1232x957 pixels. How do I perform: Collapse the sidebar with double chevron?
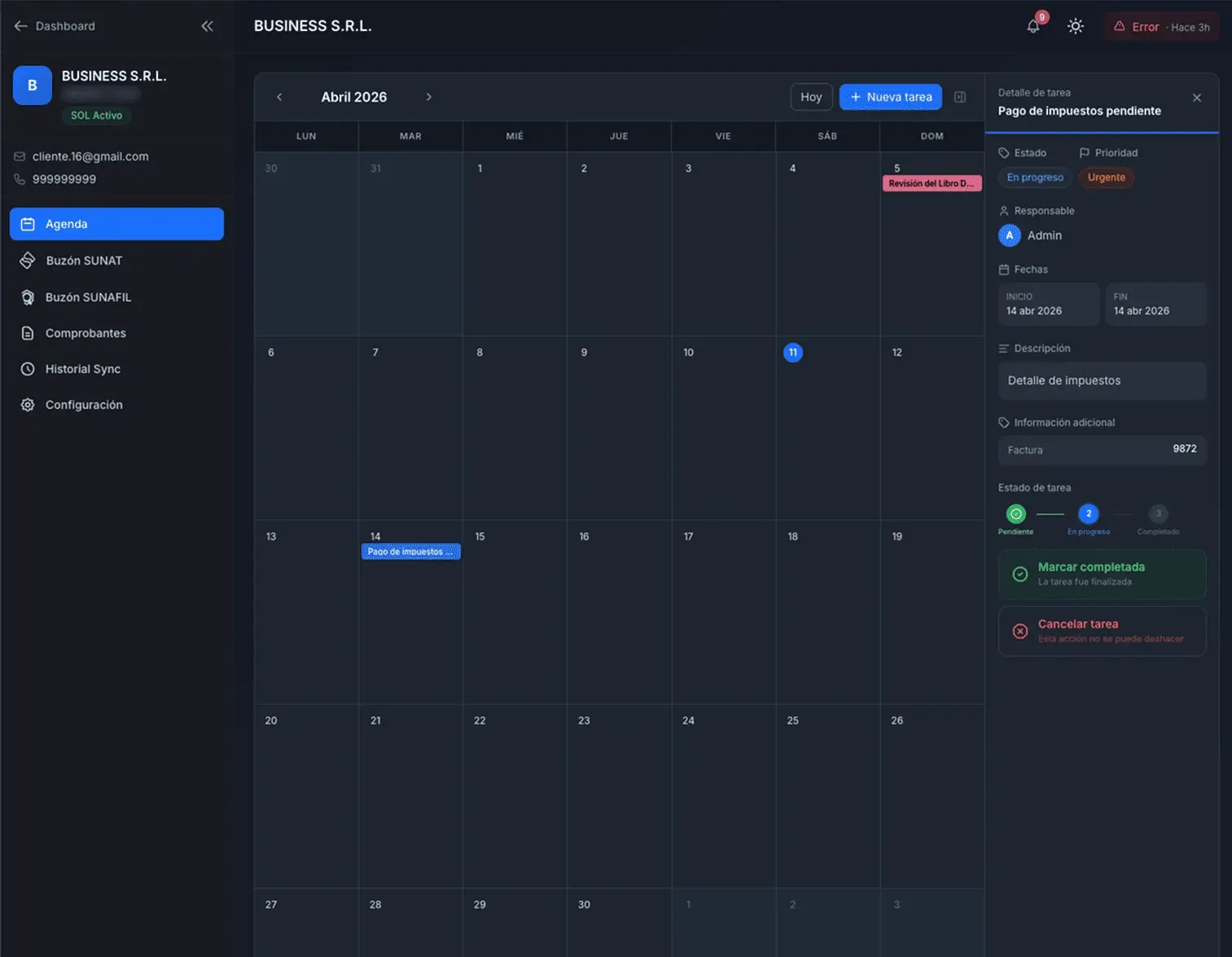[208, 26]
